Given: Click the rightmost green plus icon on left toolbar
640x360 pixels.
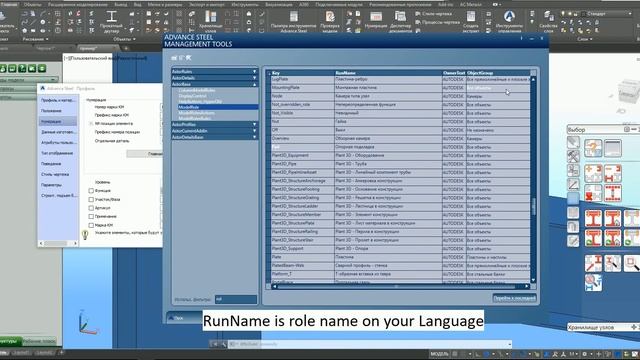Looking at the screenshot, I should [42, 68].
